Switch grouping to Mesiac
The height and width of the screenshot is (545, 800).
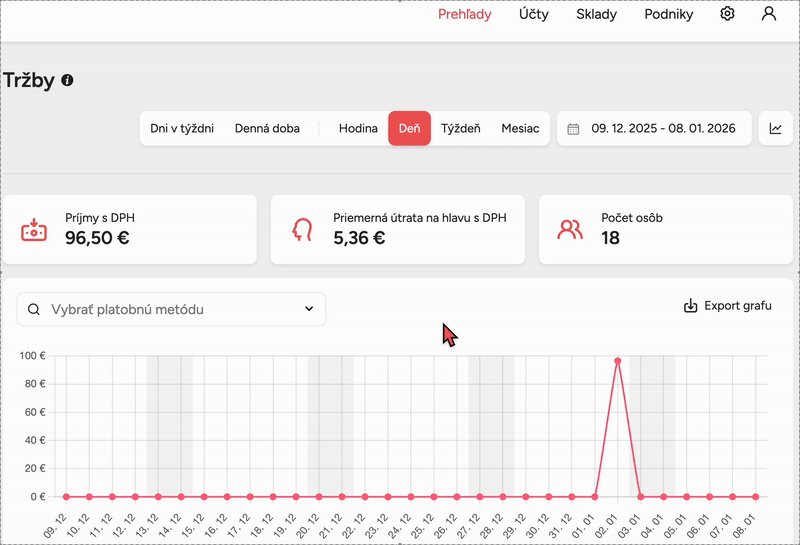click(x=520, y=128)
